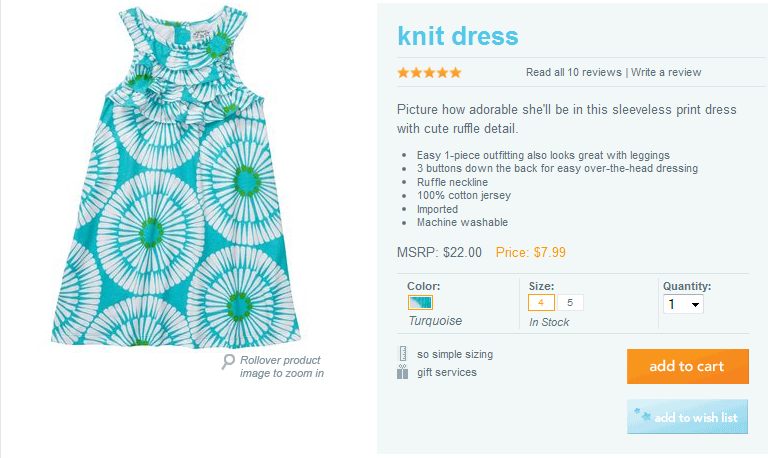Click the ruler icon beside so simple sizing
Screen dimensions: 768x458
[402, 354]
